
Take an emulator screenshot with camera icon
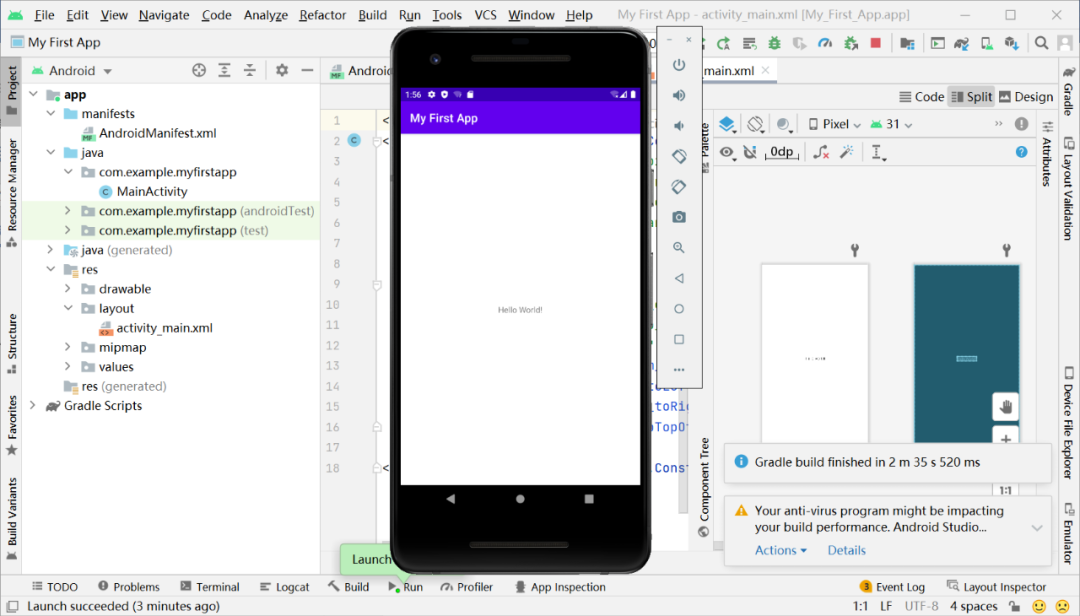[678, 217]
